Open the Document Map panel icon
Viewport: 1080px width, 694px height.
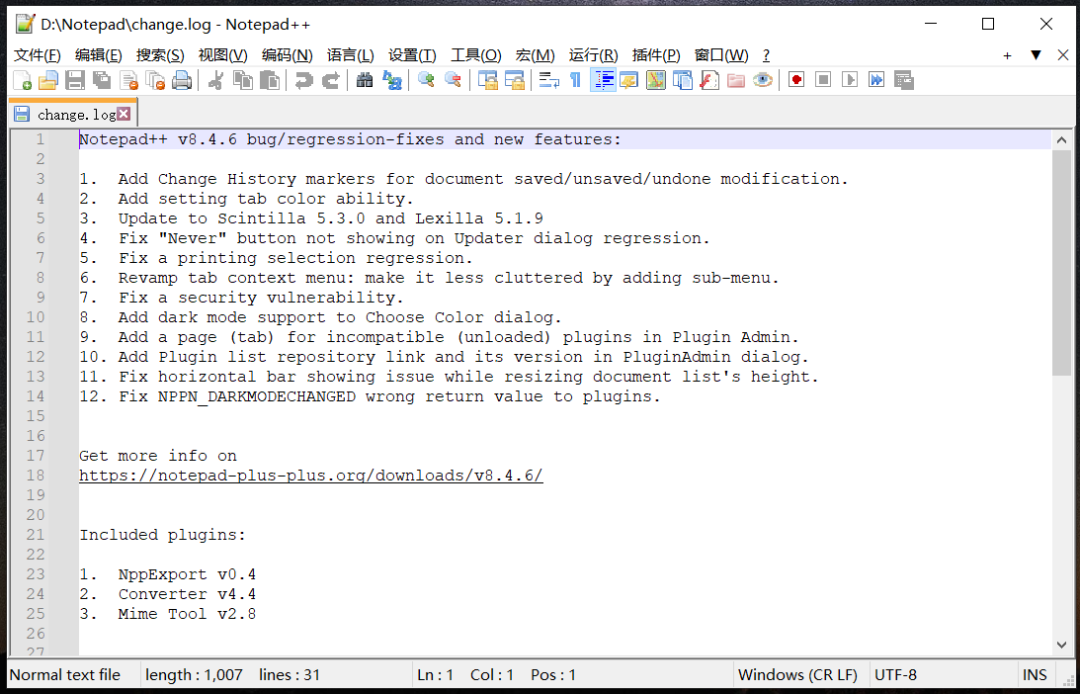[656, 79]
